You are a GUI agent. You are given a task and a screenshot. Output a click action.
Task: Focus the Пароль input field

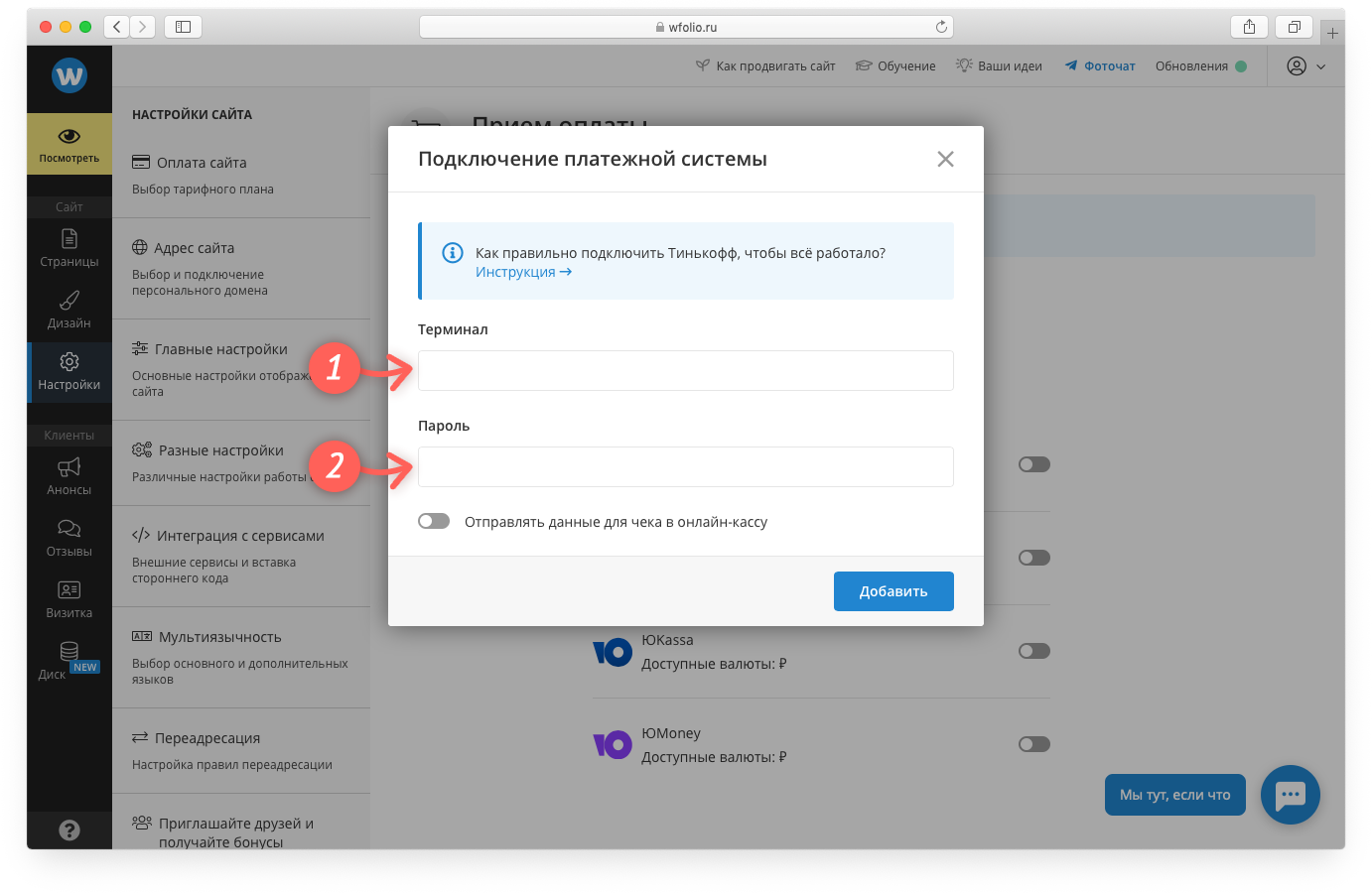pos(686,466)
